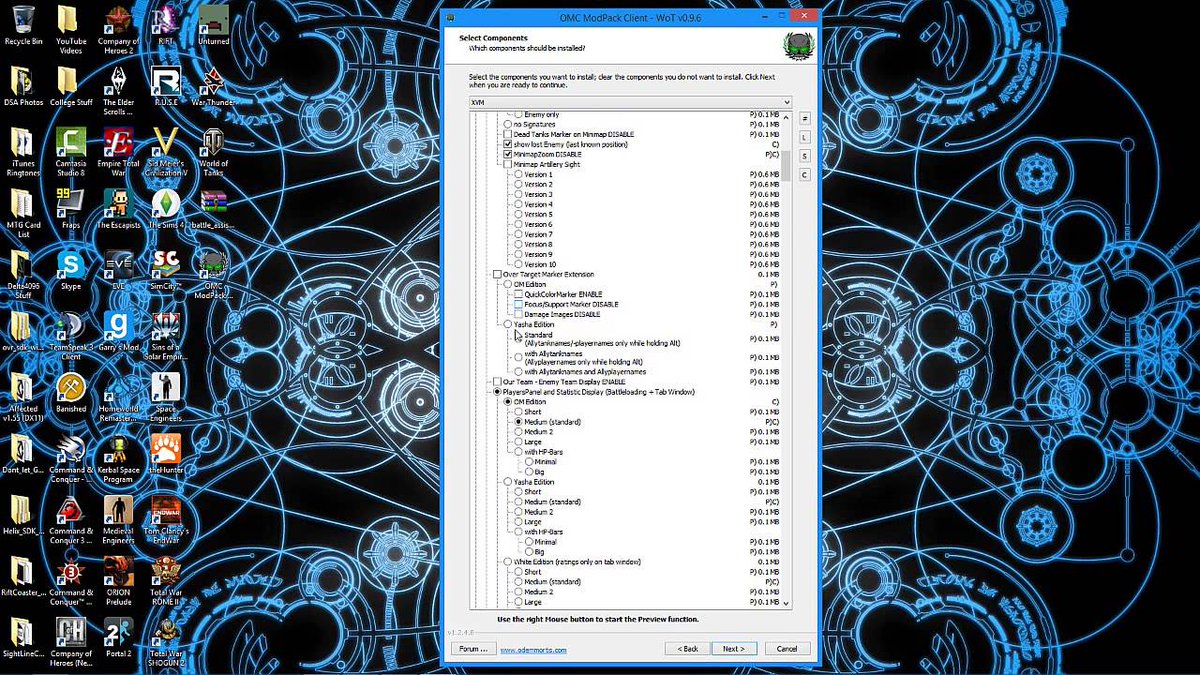1200x675 pixels.
Task: Click the 'L' side button beside list
Action: pyautogui.click(x=803, y=137)
